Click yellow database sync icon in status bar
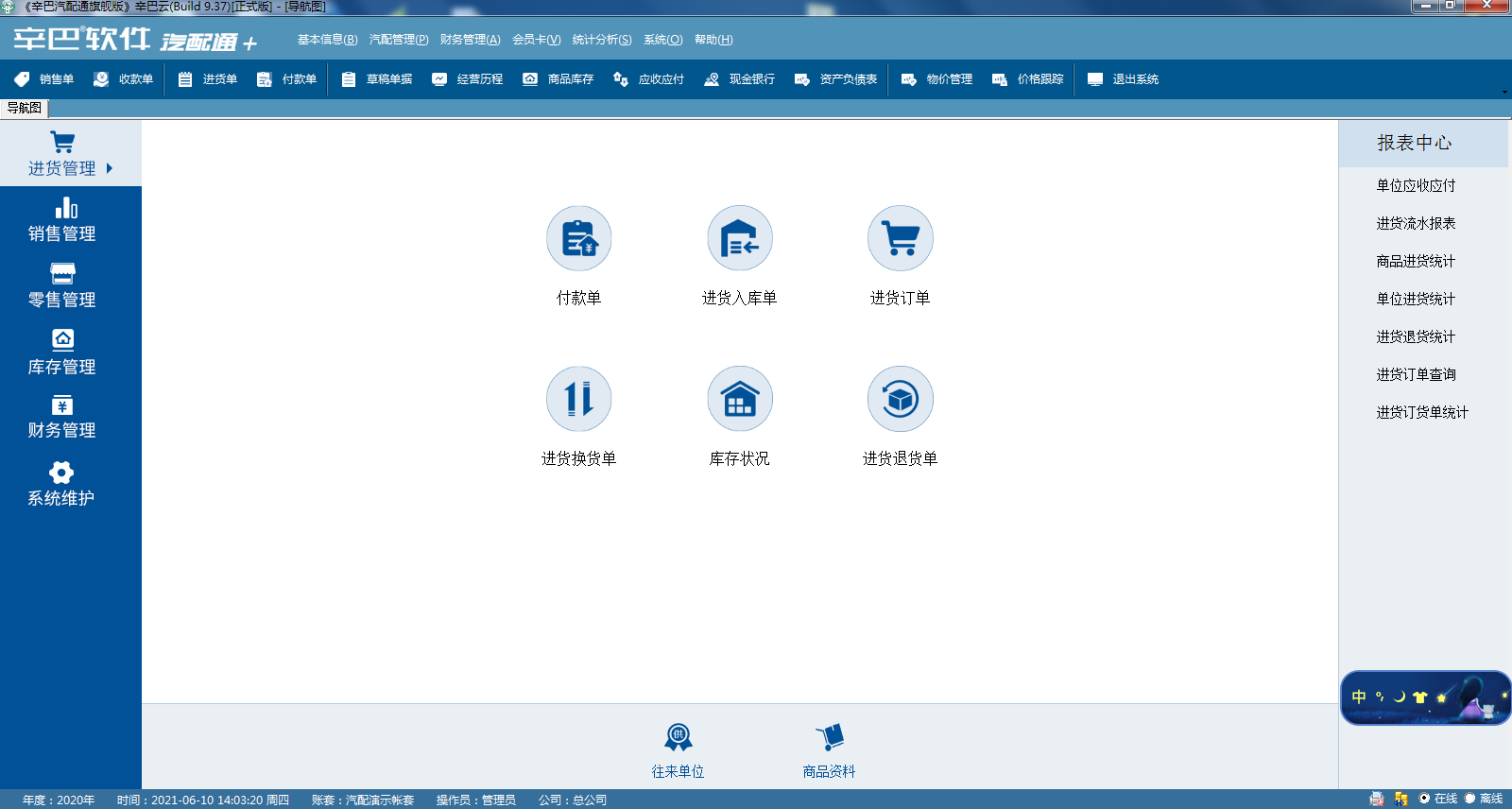Screen dimensions: 1512x809 click(x=1400, y=799)
